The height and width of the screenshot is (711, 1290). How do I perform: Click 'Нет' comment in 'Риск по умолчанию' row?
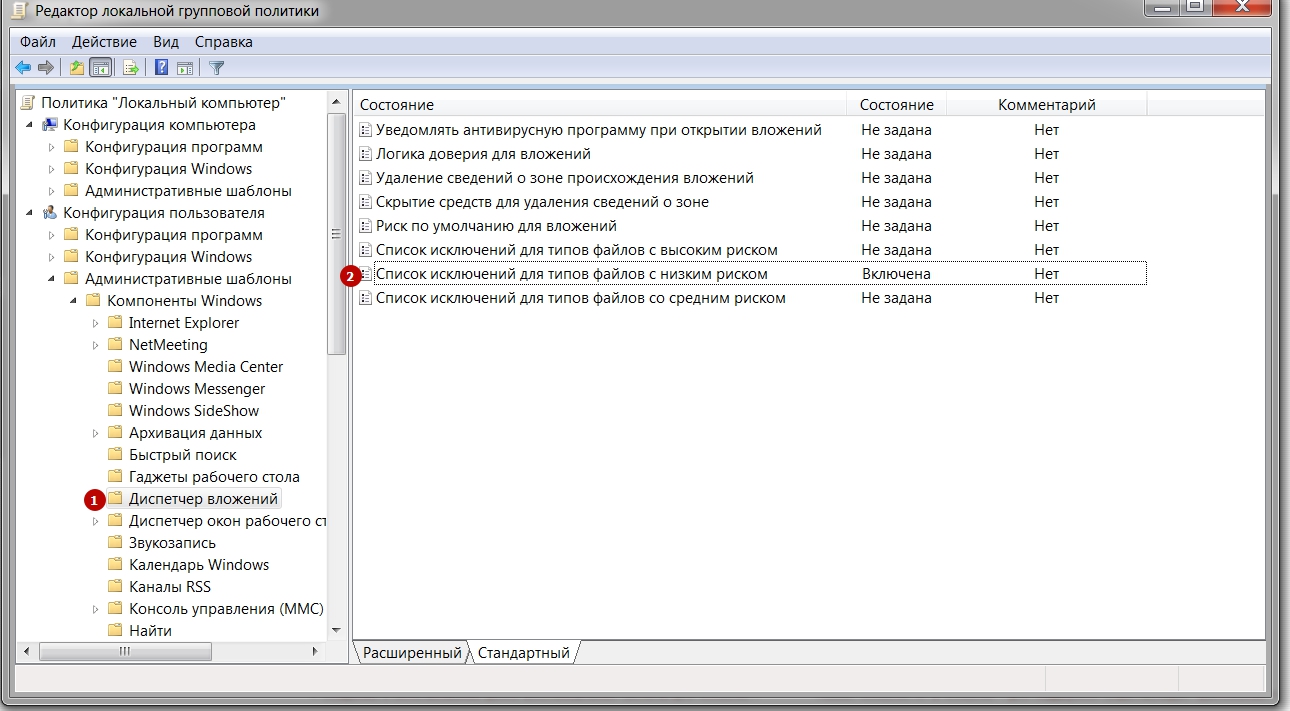point(1047,226)
